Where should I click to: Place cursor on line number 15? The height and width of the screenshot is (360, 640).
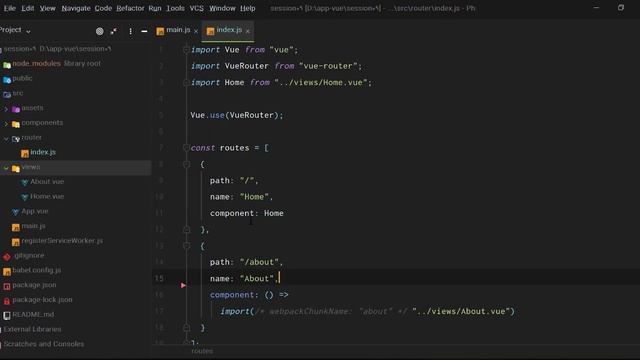159,278
